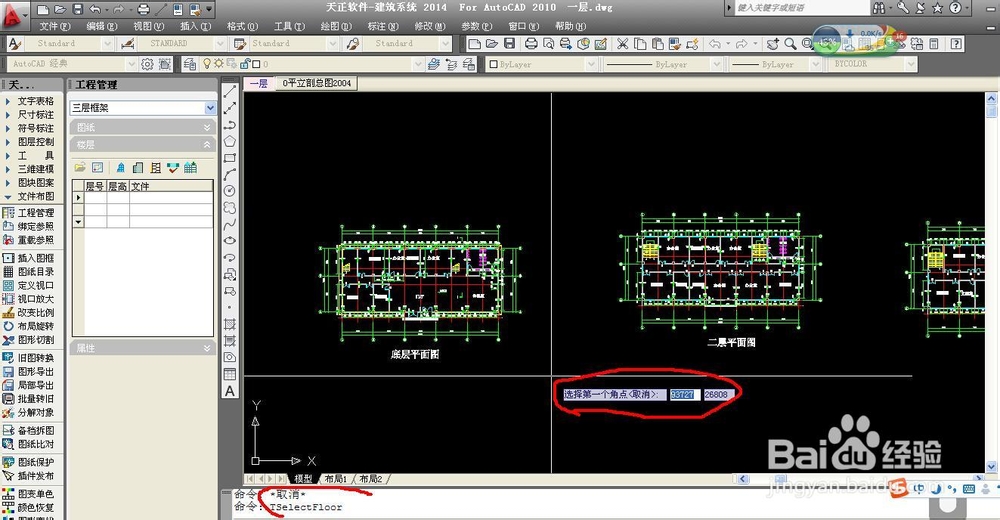This screenshot has width=1000, height=520.
Task: Click the floor table checkmark icon
Action: click(x=173, y=167)
